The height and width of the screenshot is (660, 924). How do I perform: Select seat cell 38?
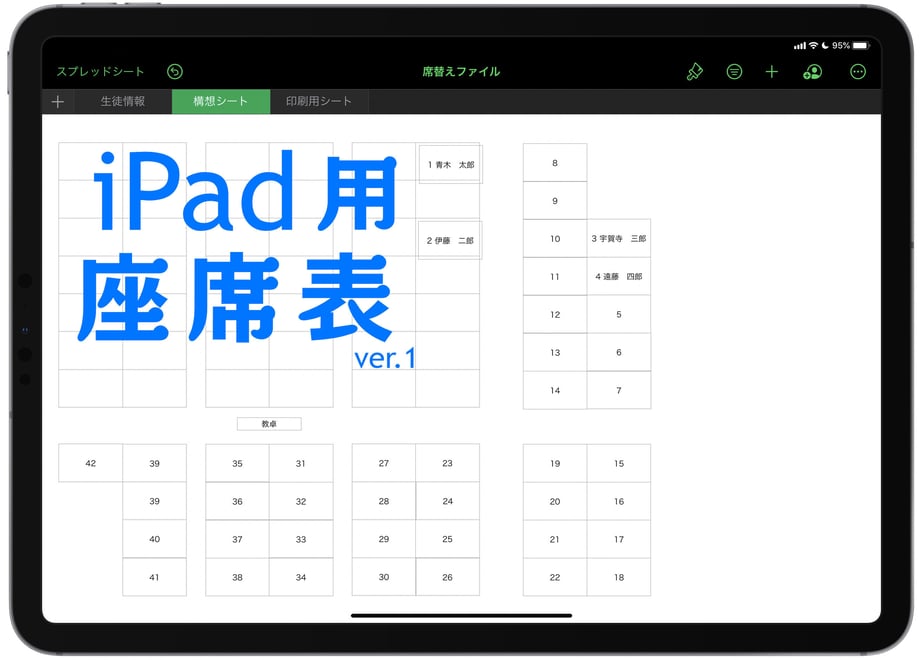click(x=237, y=577)
